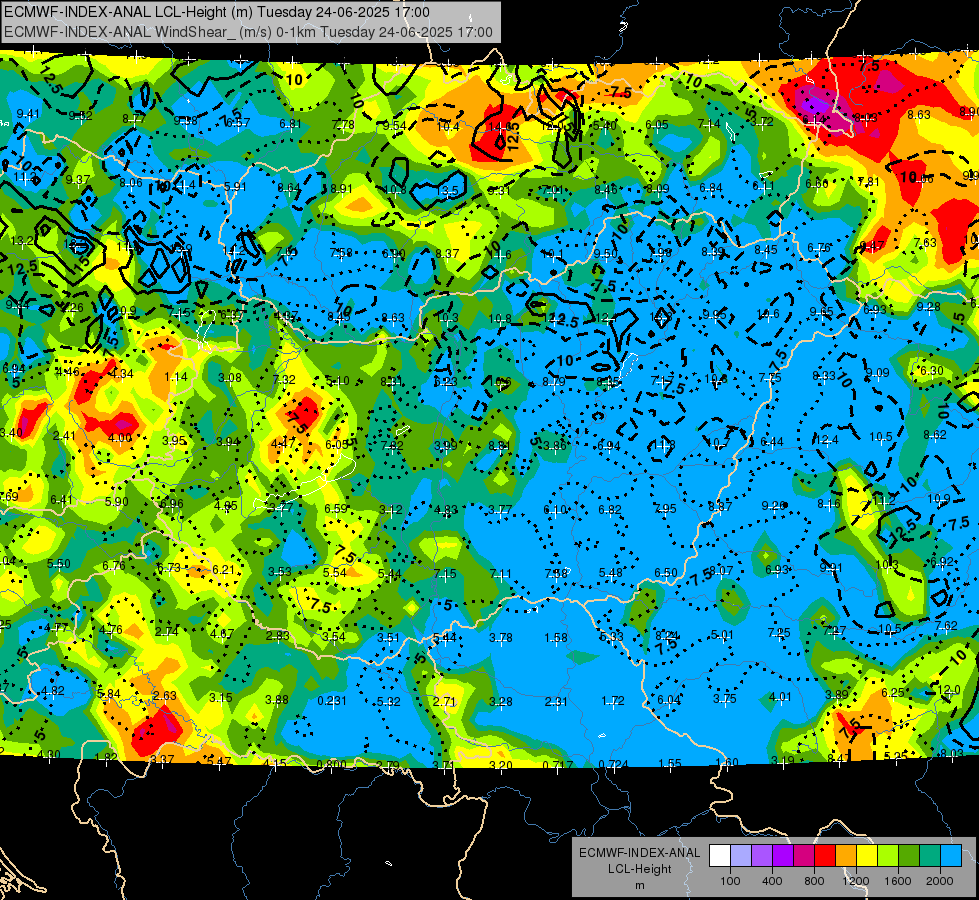Click the legend tick label '1200'
Screen dimensions: 979x900
pos(856,881)
